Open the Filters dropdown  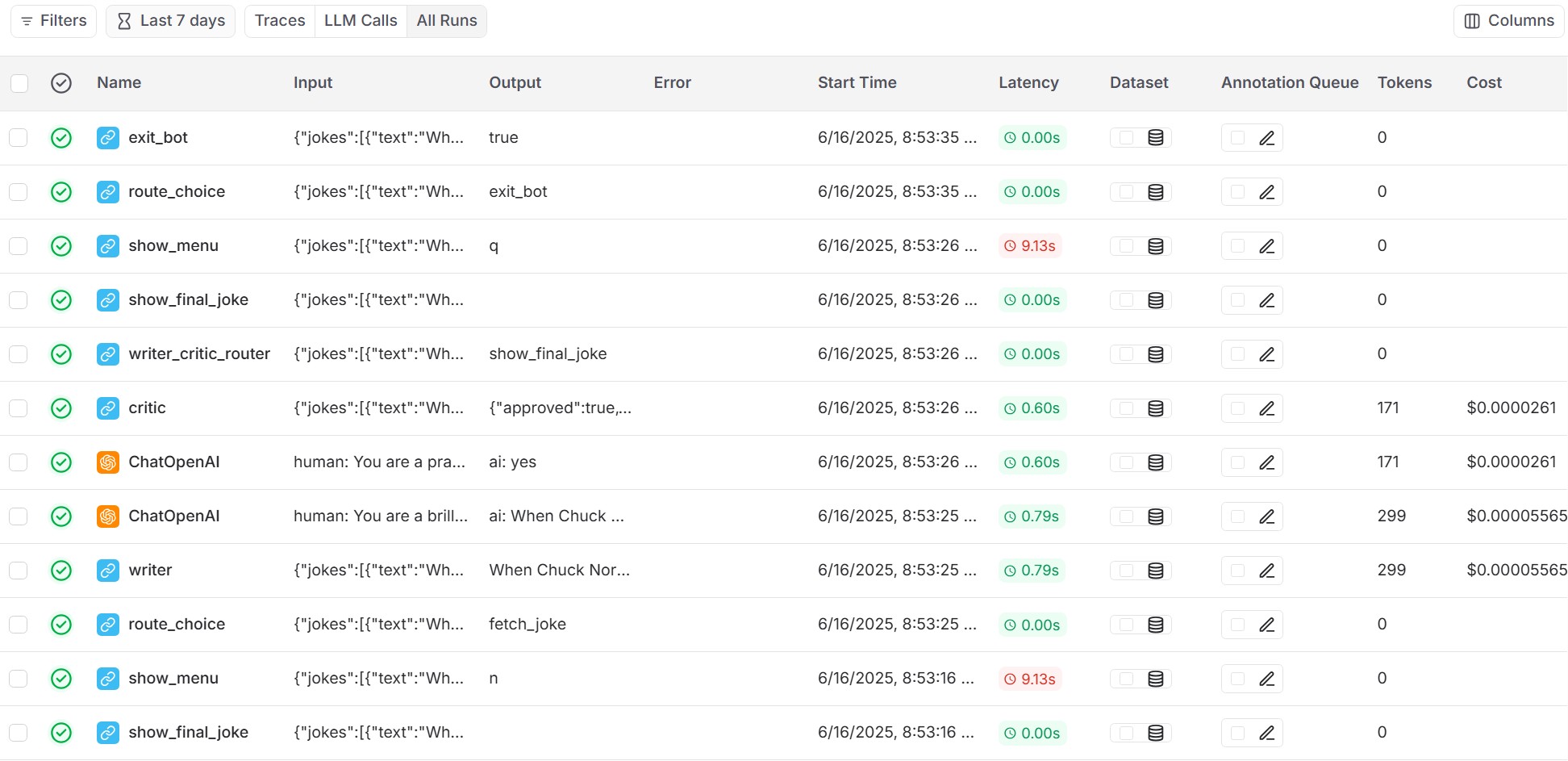coord(54,21)
